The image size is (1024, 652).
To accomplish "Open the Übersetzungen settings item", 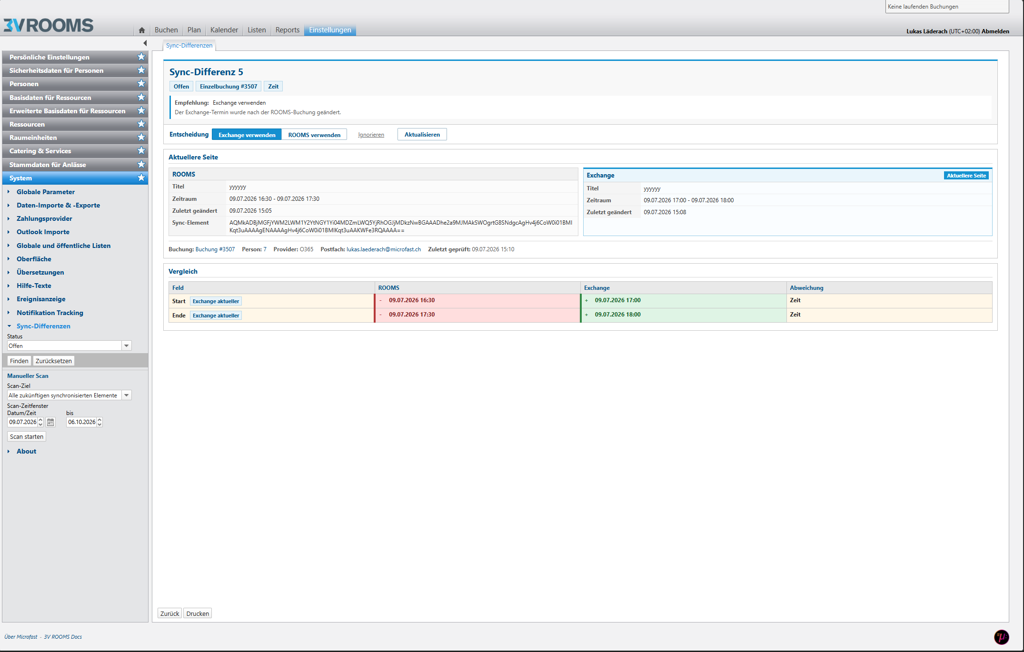I will pos(40,272).
